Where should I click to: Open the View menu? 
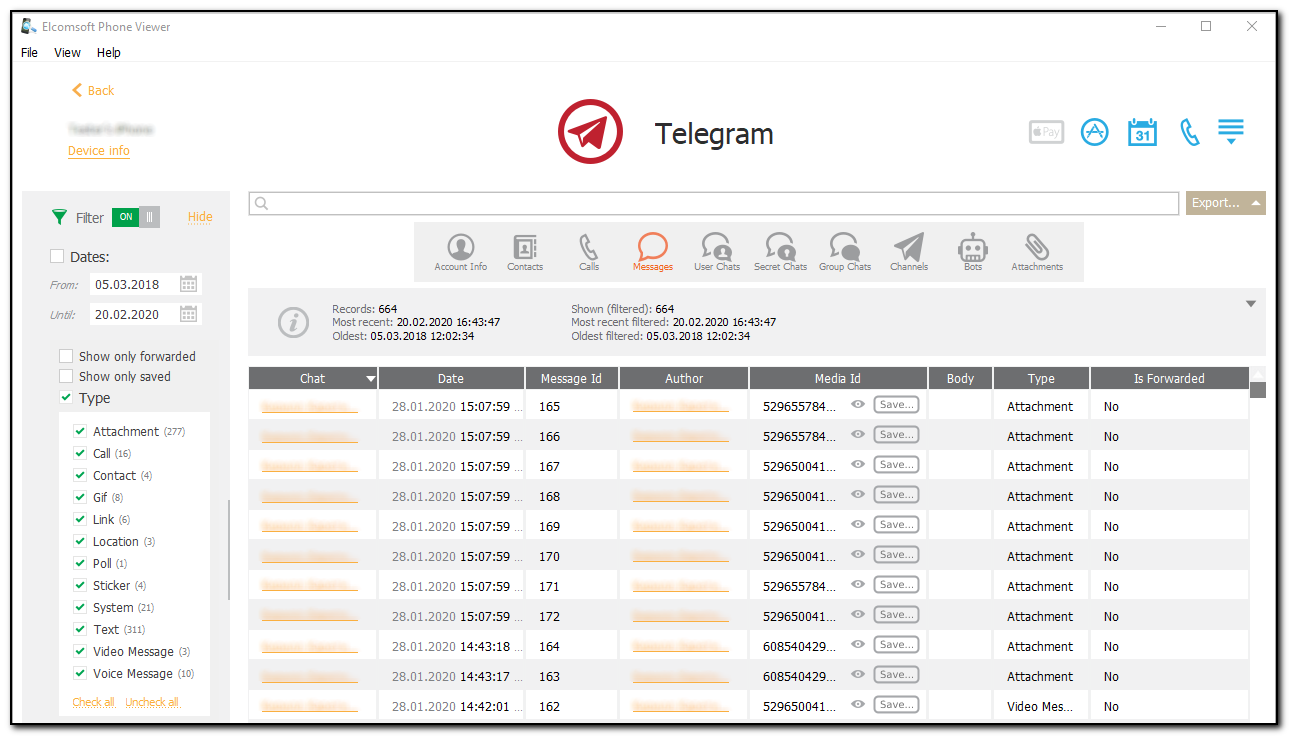click(x=66, y=52)
